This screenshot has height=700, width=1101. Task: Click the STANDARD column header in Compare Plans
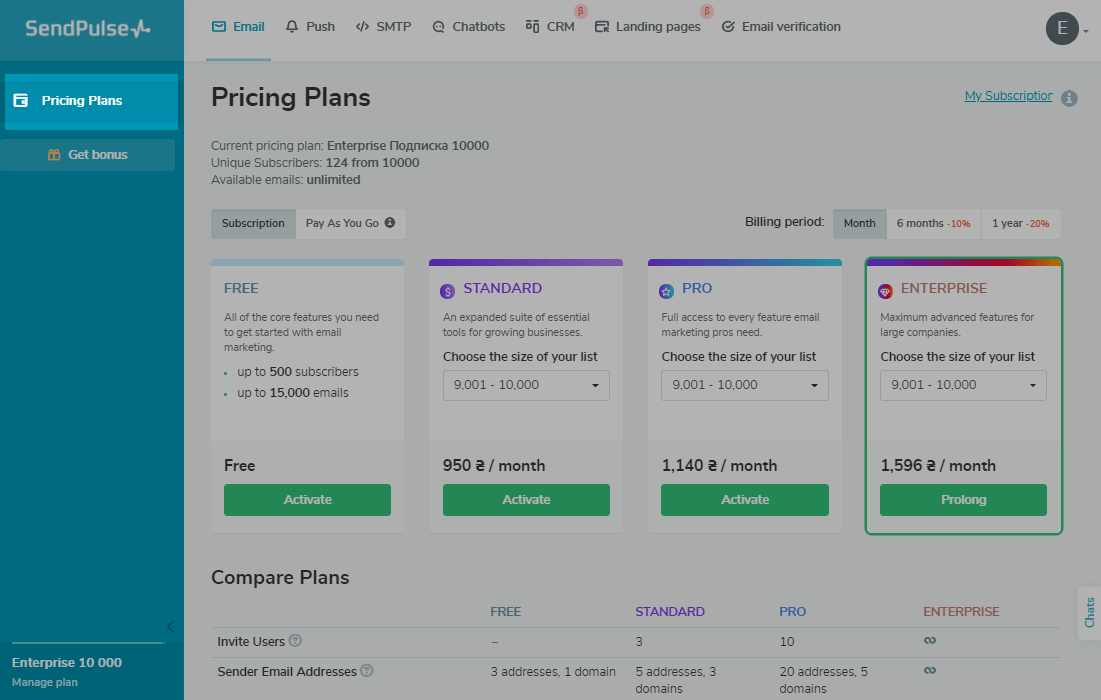tap(670, 612)
